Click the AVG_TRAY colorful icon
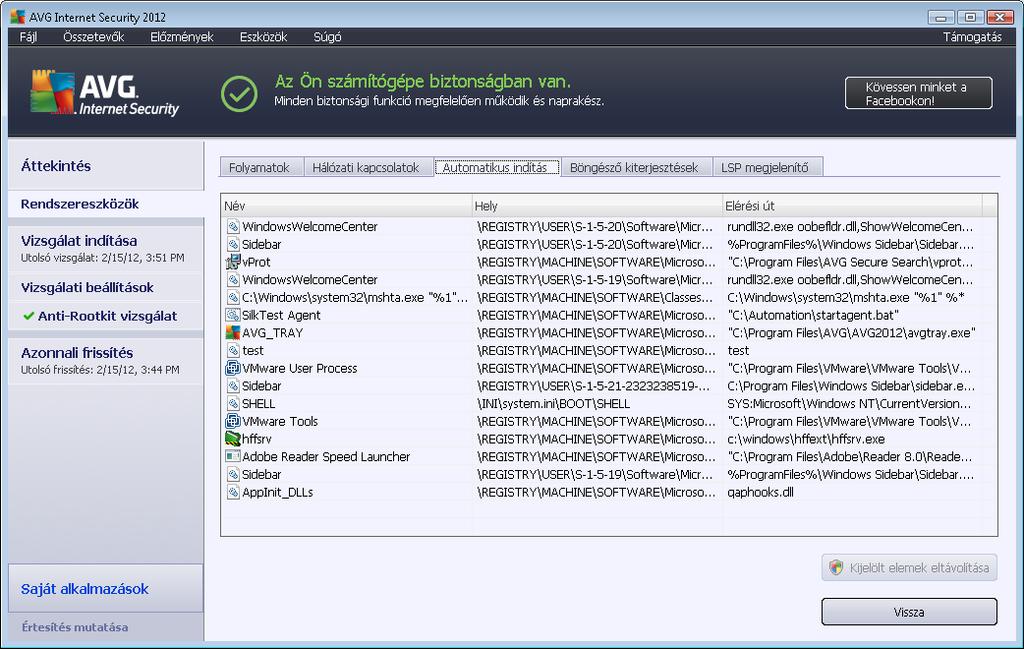 click(x=232, y=332)
